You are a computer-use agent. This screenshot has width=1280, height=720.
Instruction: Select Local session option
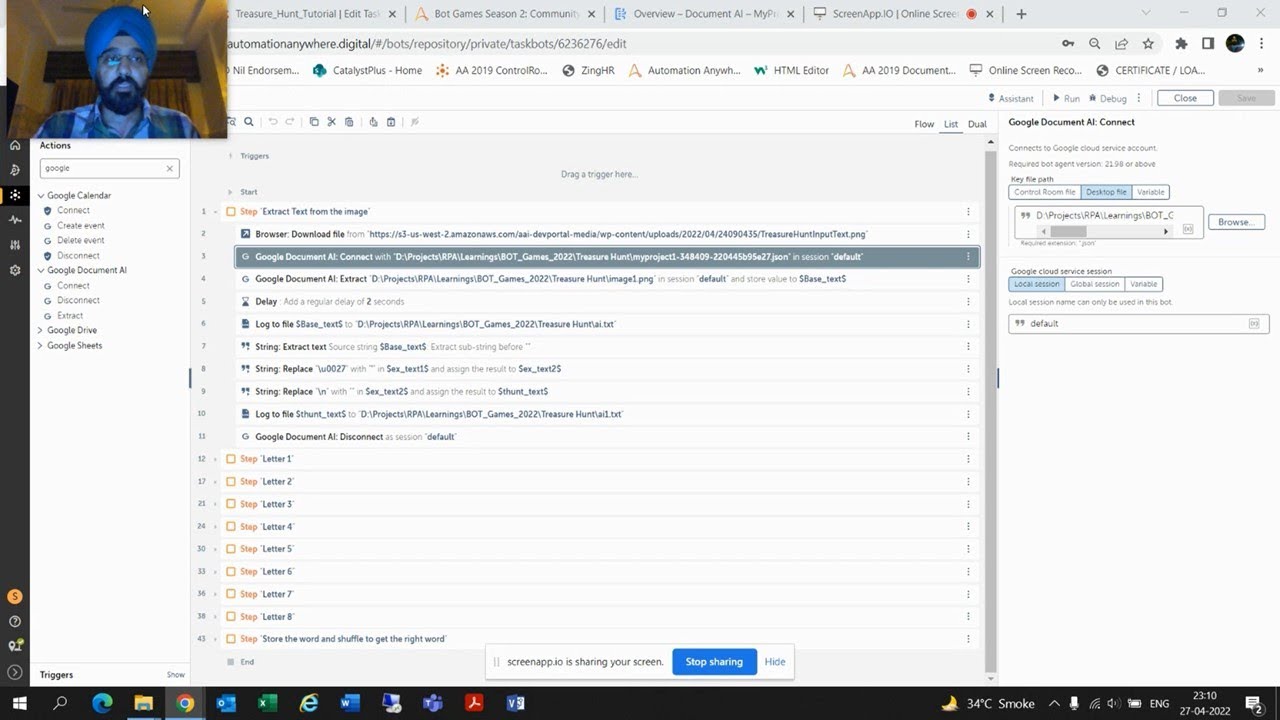1036,284
